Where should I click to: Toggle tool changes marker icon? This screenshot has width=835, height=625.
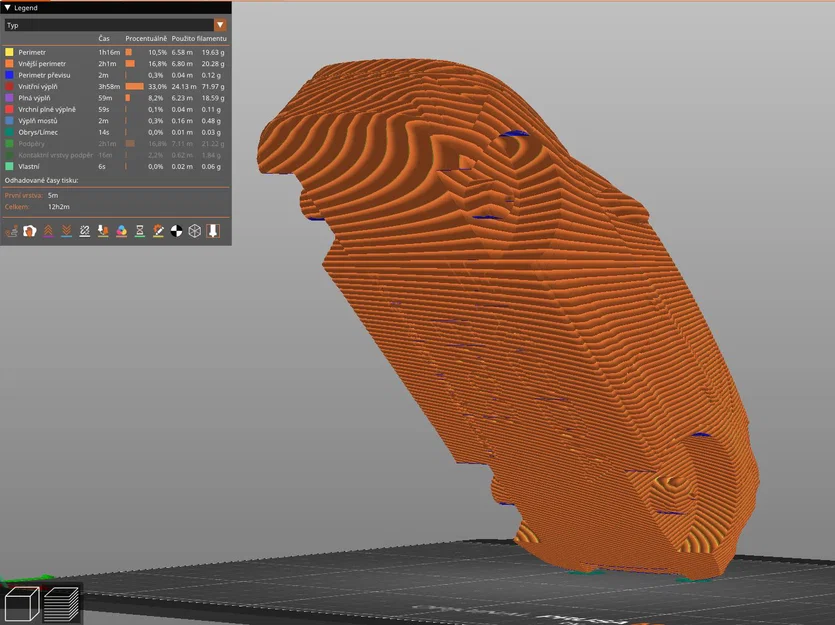pyautogui.click(x=103, y=230)
